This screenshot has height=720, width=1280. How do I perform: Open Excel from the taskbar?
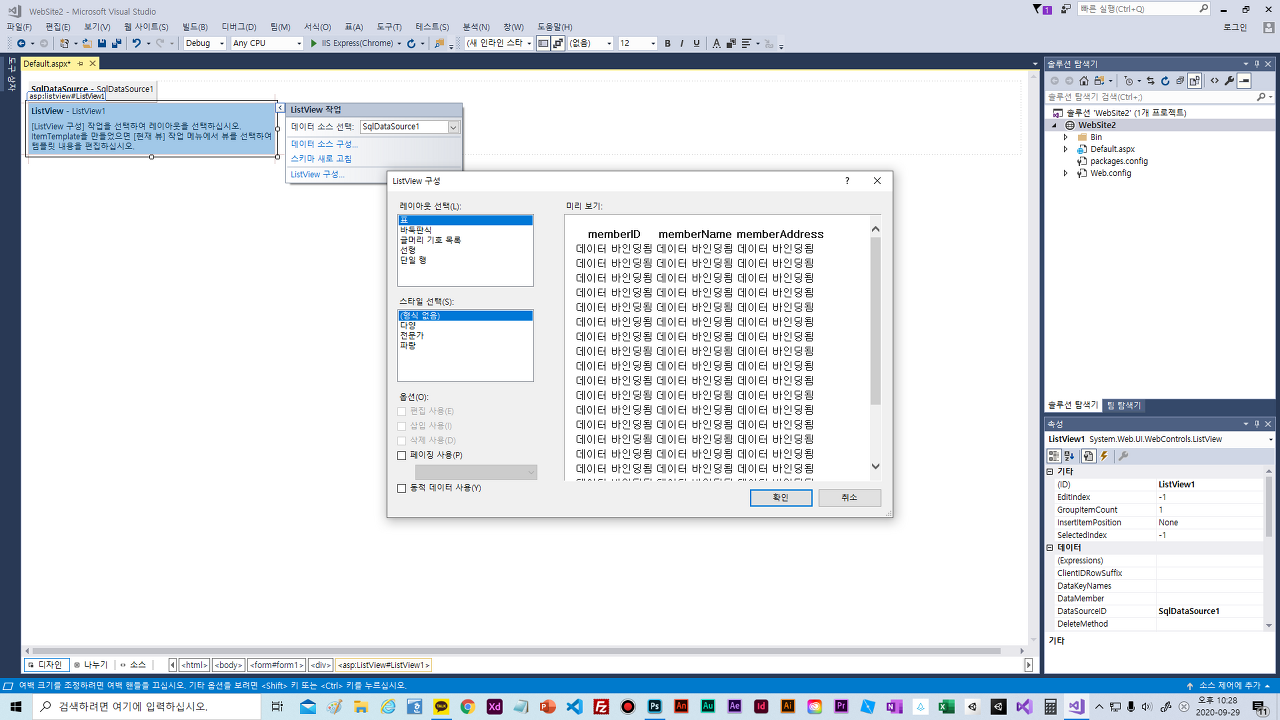click(946, 706)
